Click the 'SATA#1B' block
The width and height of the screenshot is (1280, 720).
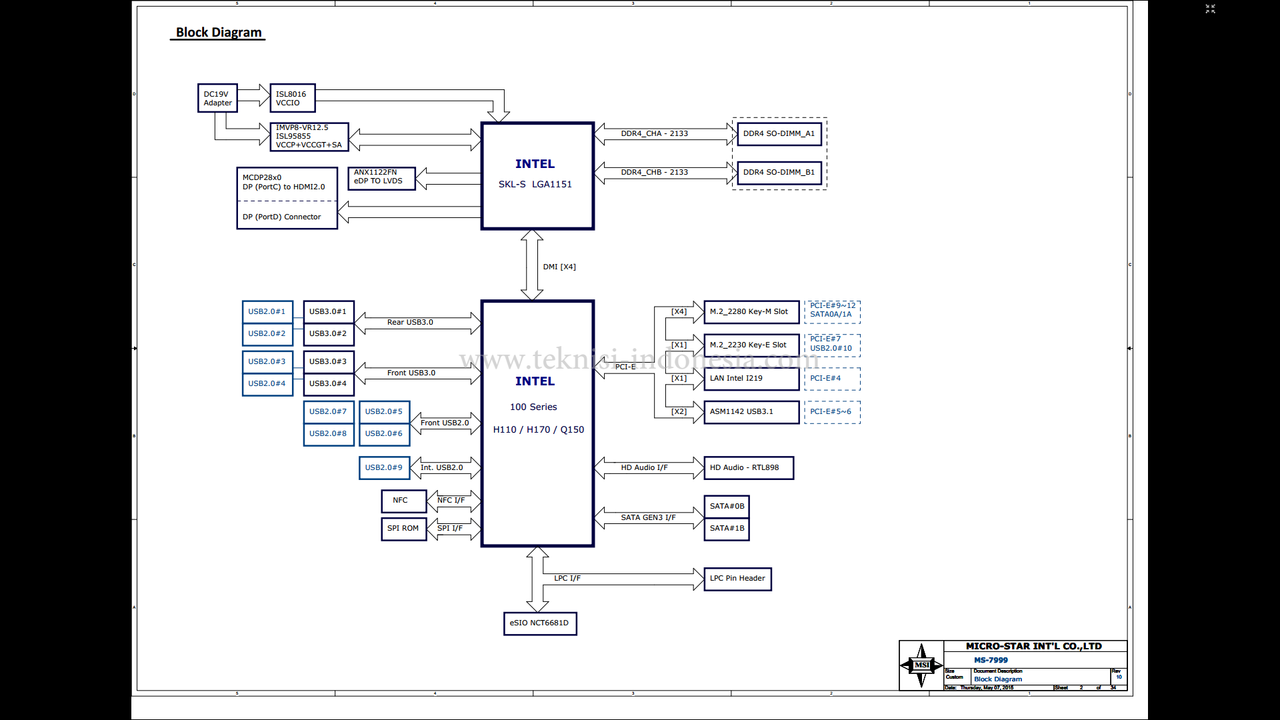point(727,529)
